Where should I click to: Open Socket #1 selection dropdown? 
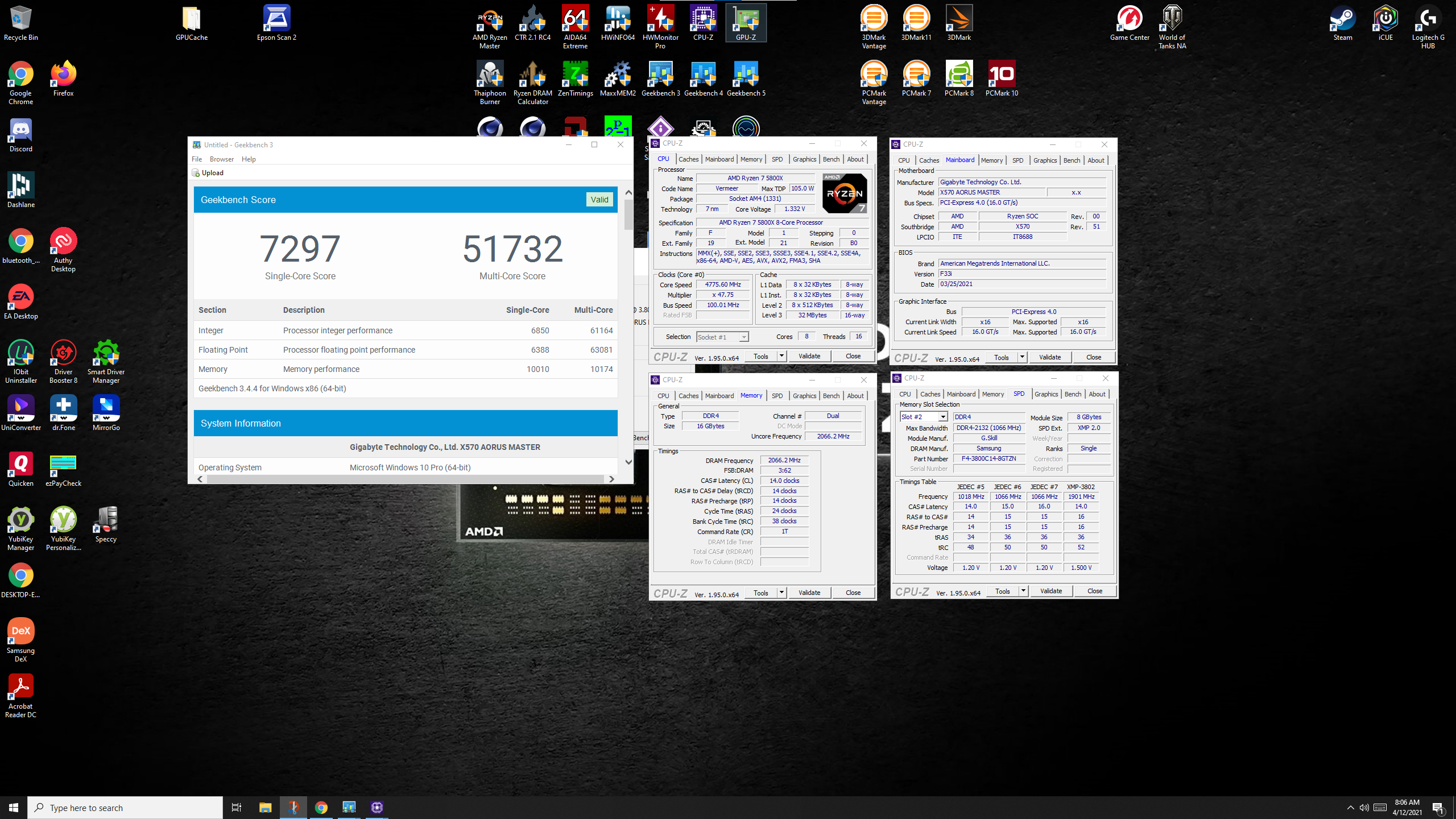coord(722,337)
